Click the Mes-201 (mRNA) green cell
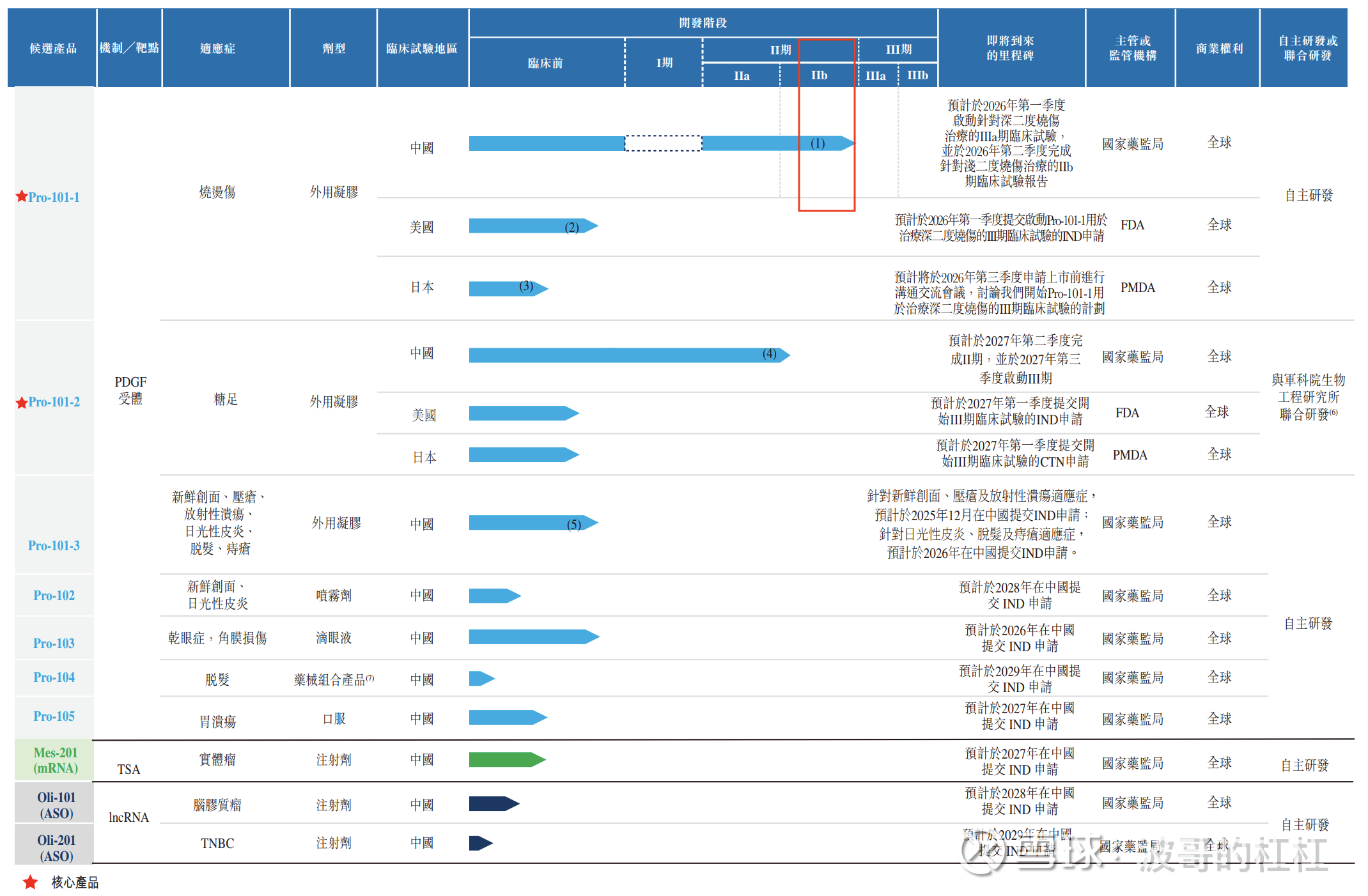The height and width of the screenshot is (896, 1368). coord(55,761)
